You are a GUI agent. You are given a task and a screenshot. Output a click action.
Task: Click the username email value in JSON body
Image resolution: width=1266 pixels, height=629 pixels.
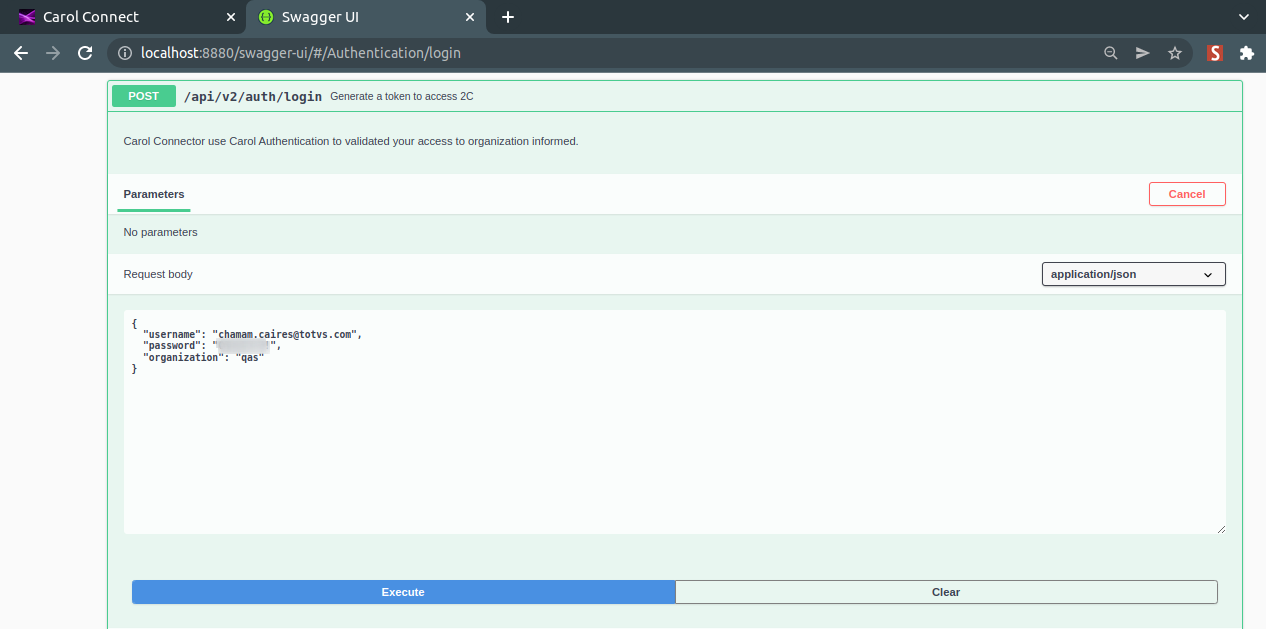click(285, 334)
